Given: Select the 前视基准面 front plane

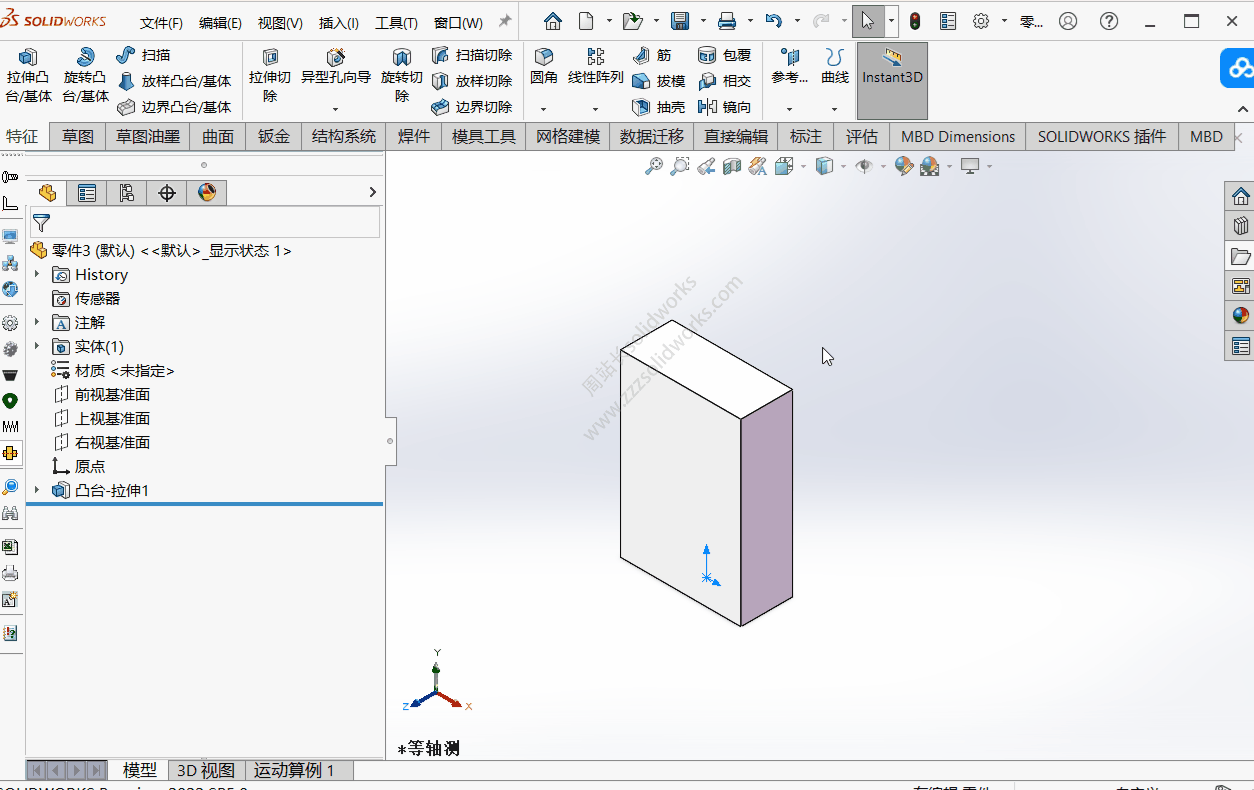Looking at the screenshot, I should 101,394.
